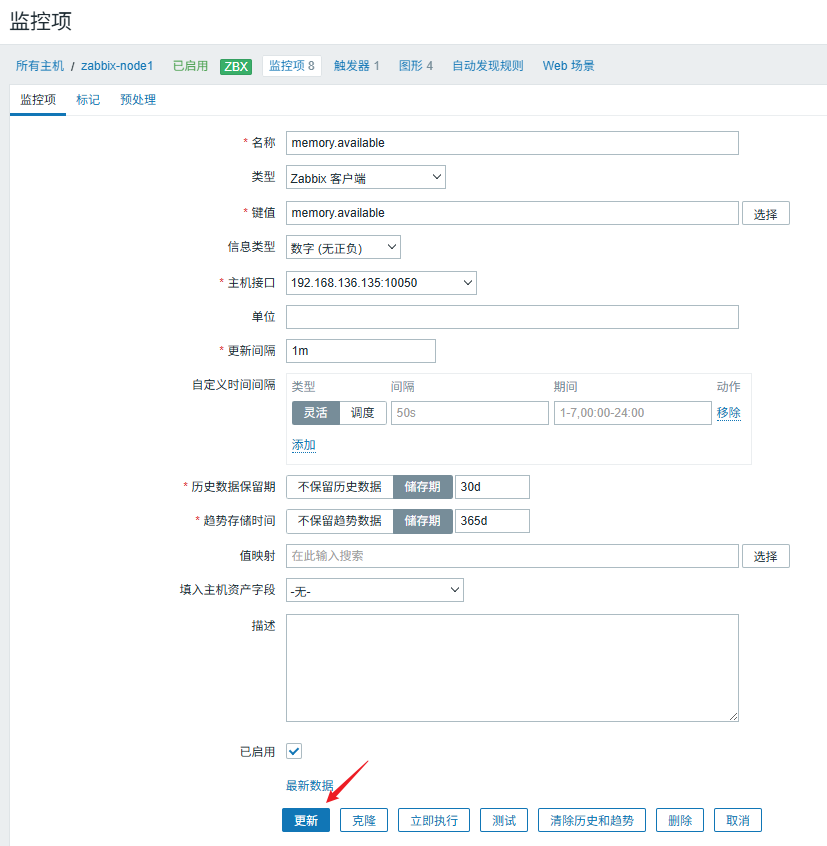This screenshot has height=846, width=827.
Task: Click the 更新 button
Action: (x=306, y=820)
